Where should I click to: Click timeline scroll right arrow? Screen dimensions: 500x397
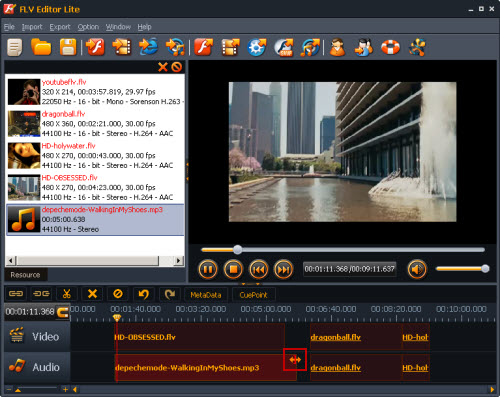point(492,389)
